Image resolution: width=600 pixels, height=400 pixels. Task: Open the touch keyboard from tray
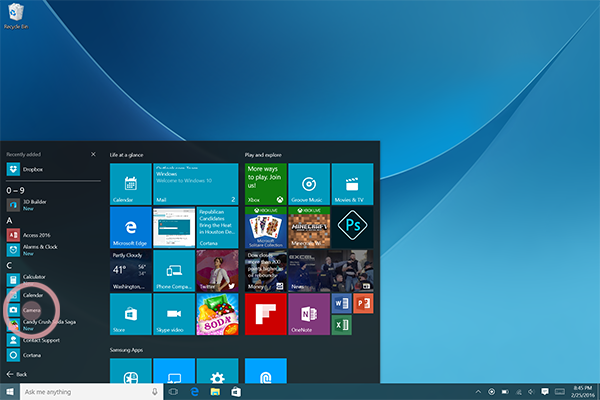point(560,392)
